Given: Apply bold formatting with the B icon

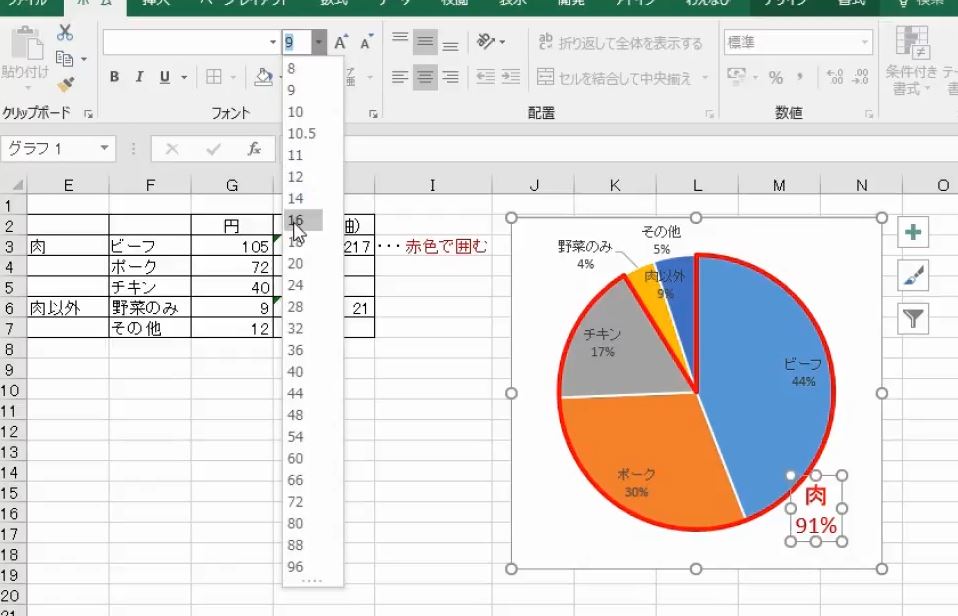Looking at the screenshot, I should (113, 76).
